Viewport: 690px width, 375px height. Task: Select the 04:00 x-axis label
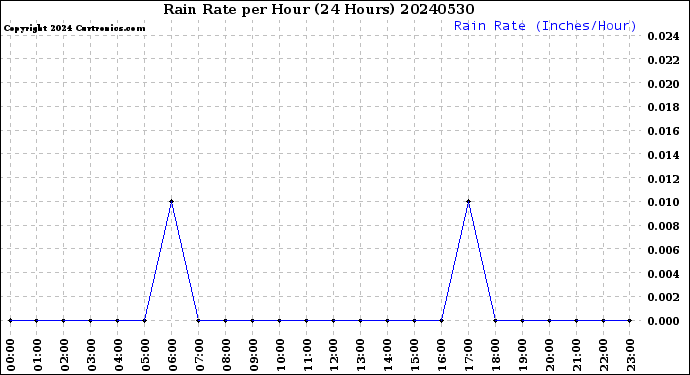118,355
